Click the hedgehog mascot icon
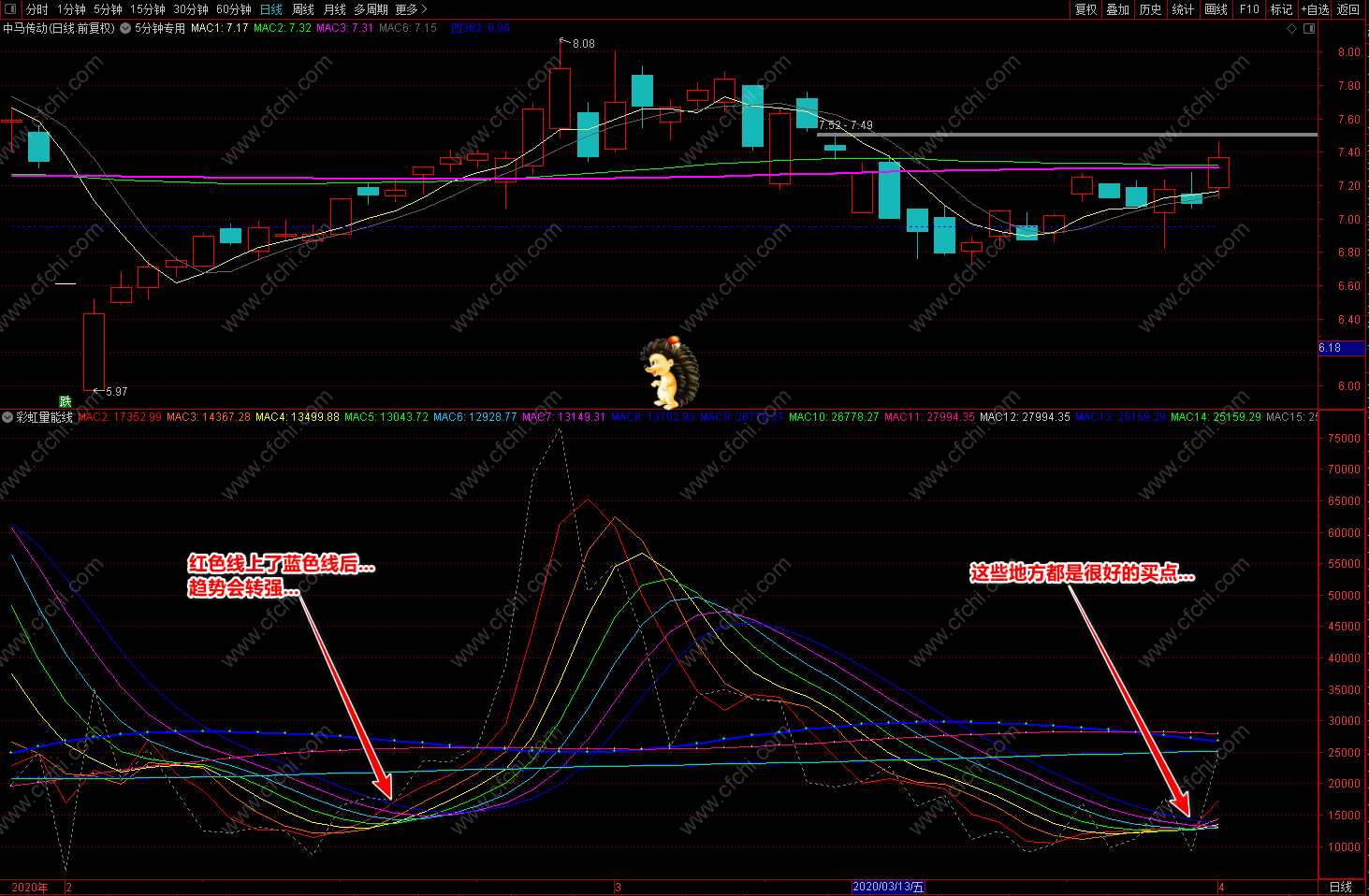 (x=669, y=372)
